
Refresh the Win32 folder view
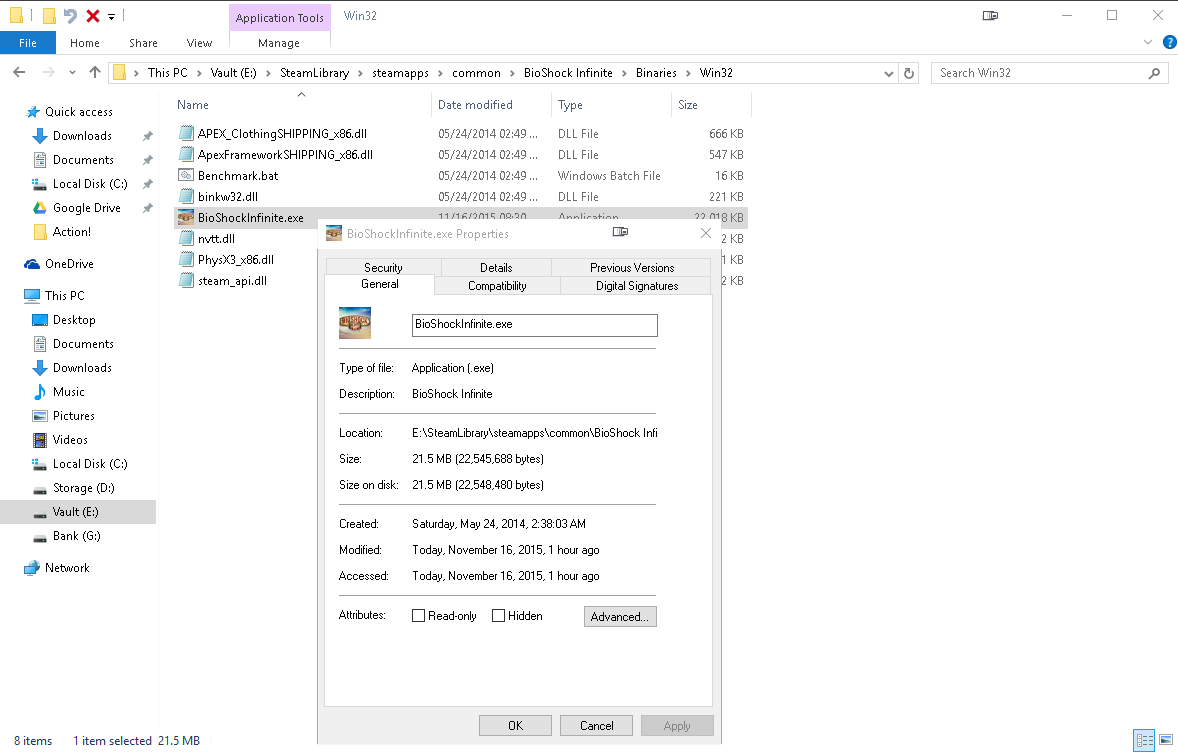[x=909, y=73]
